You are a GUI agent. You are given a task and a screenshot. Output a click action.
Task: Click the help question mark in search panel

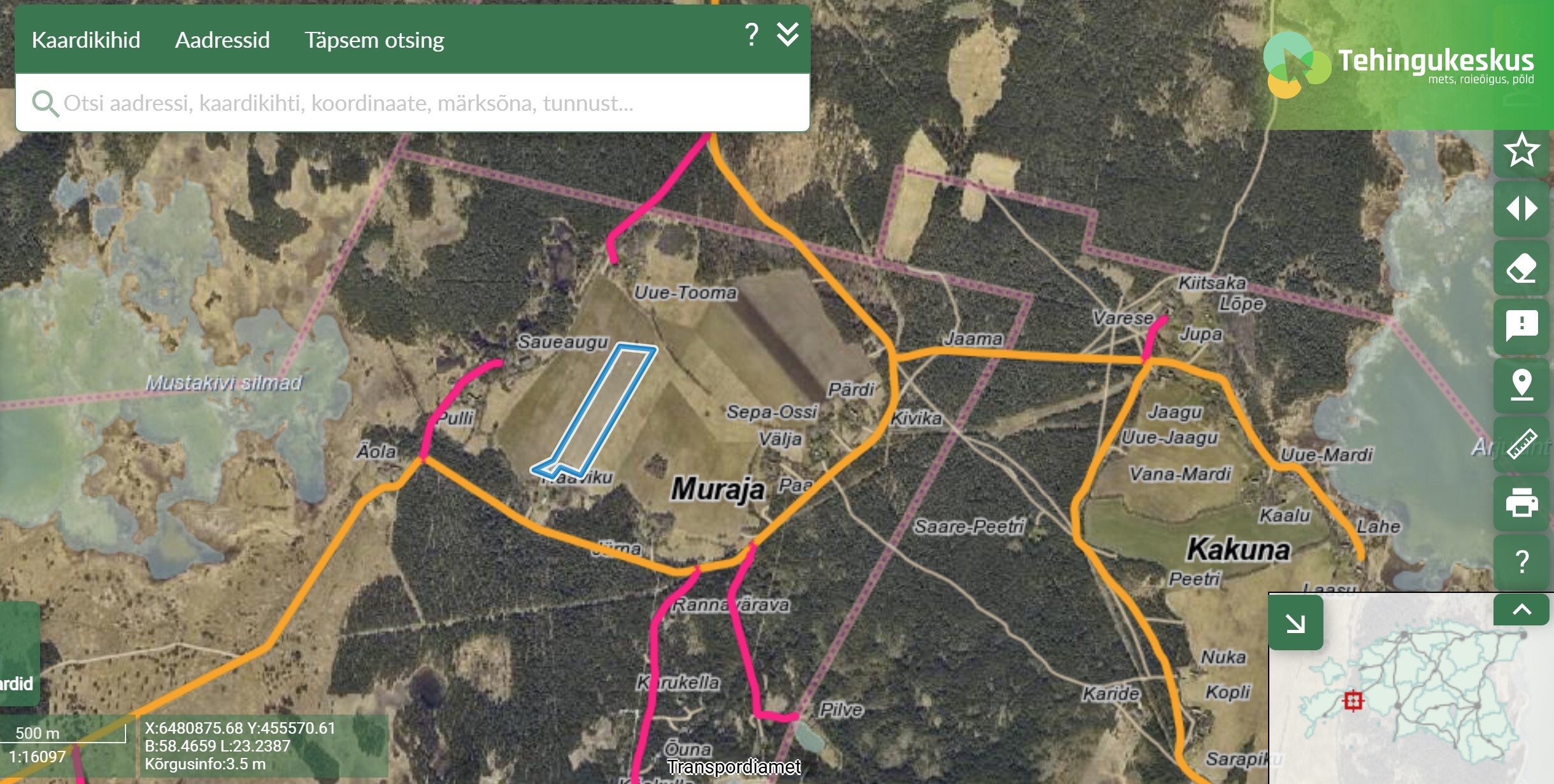coord(752,34)
